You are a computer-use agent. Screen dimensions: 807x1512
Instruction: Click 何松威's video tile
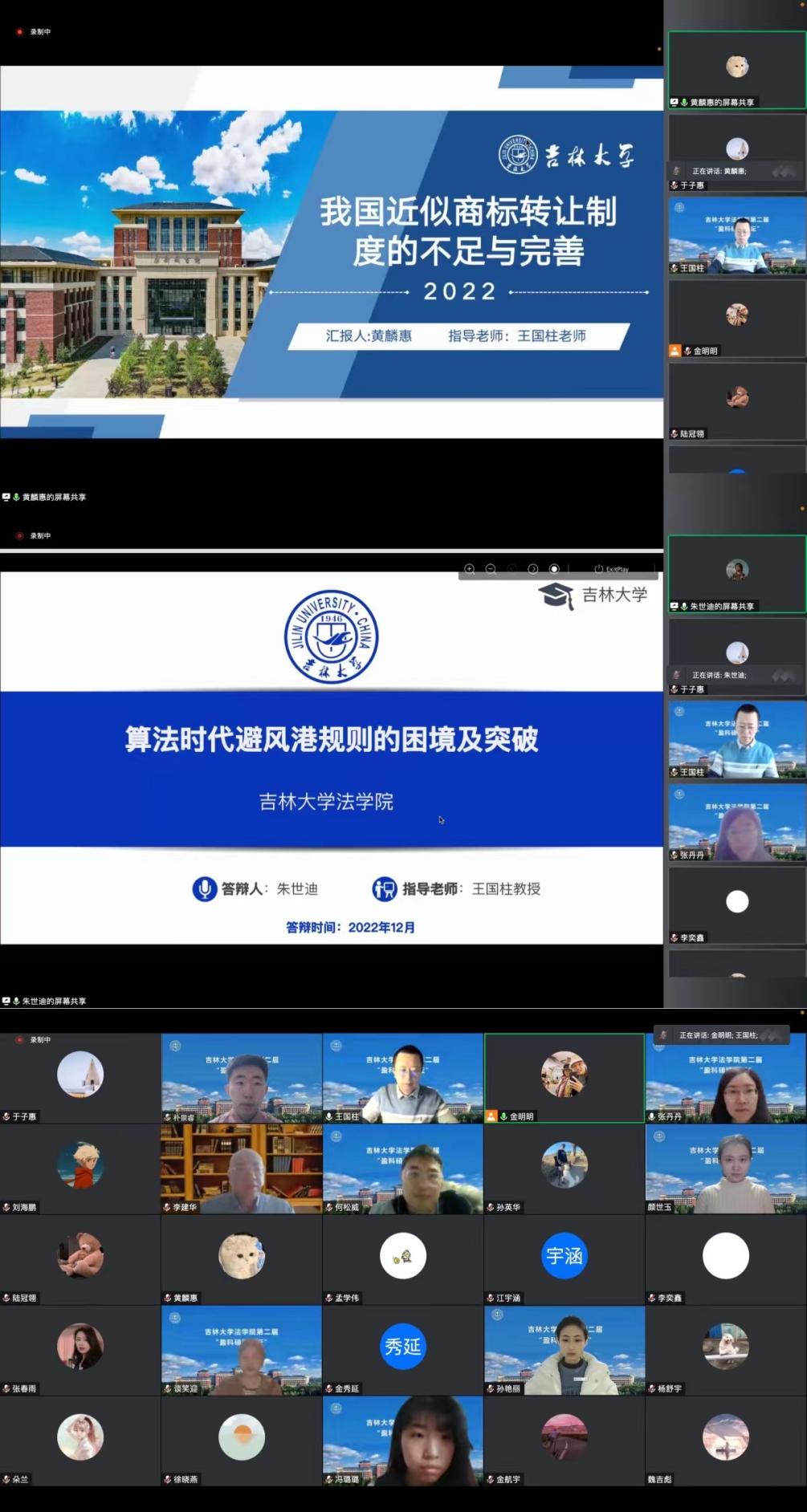[402, 1168]
